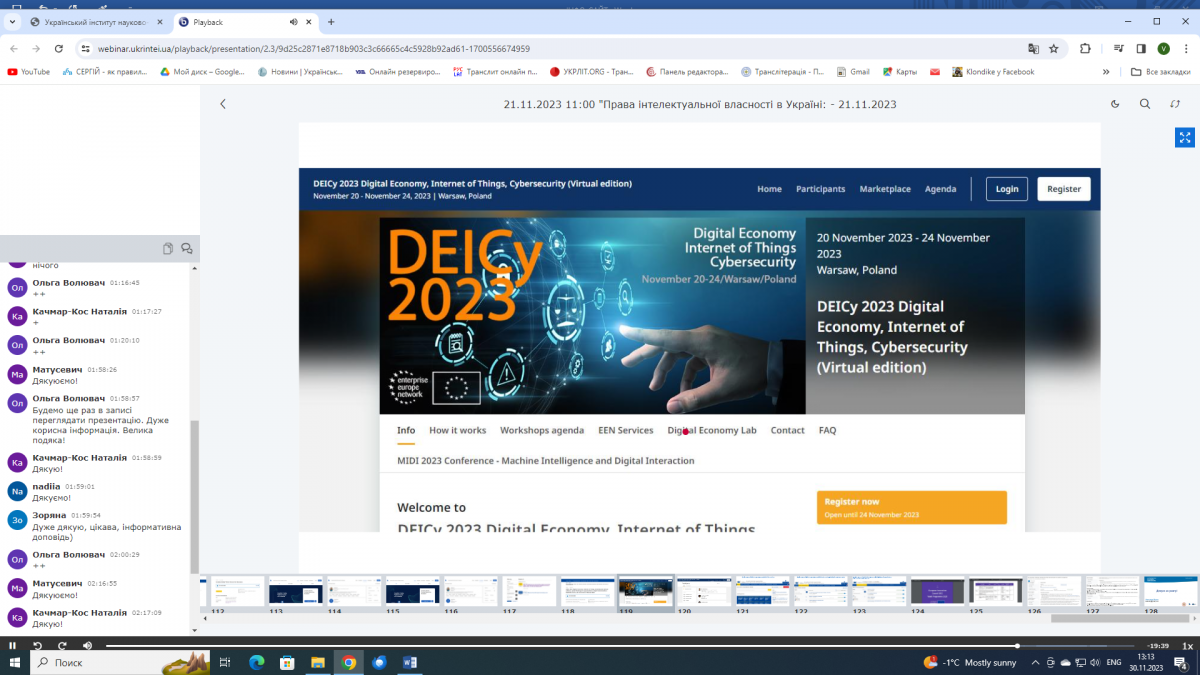Open Task View in the taskbar
Image resolution: width=1200 pixels, height=675 pixels.
click(224, 663)
